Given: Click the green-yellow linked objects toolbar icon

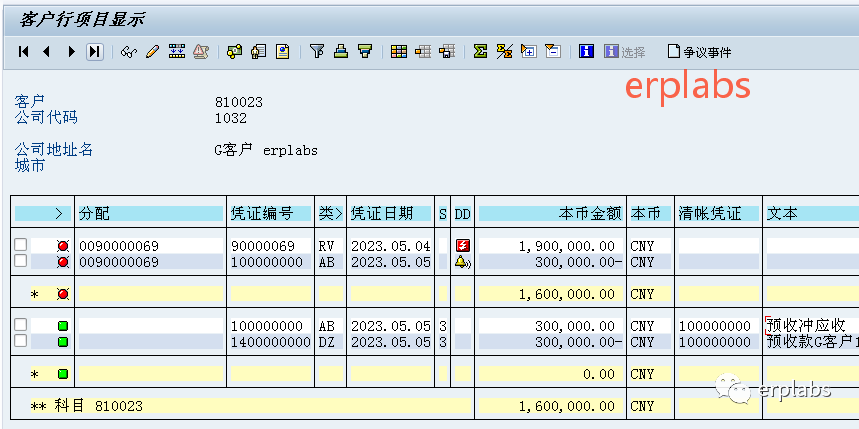Looking at the screenshot, I should pyautogui.click(x=234, y=52).
